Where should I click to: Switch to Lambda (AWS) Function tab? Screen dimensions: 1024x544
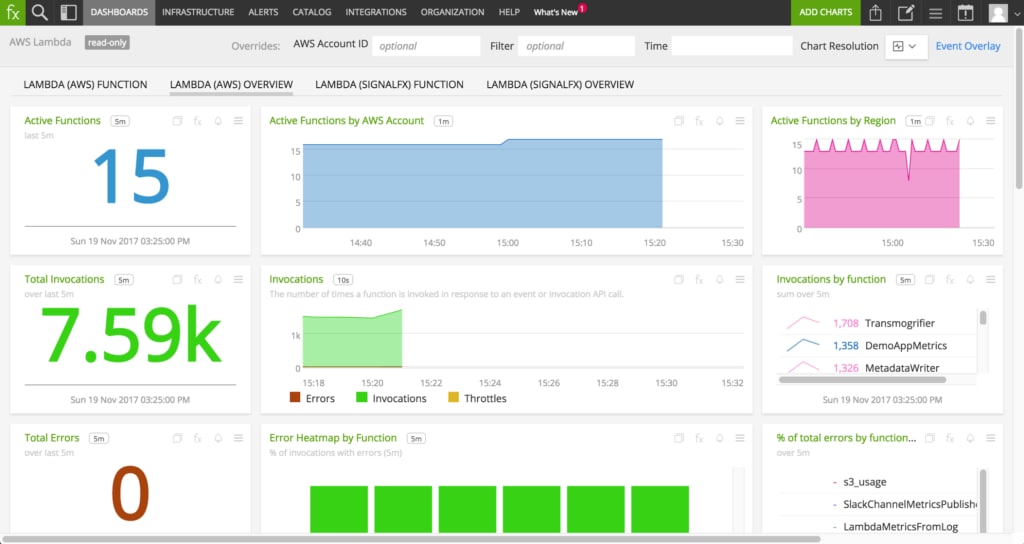tap(86, 85)
